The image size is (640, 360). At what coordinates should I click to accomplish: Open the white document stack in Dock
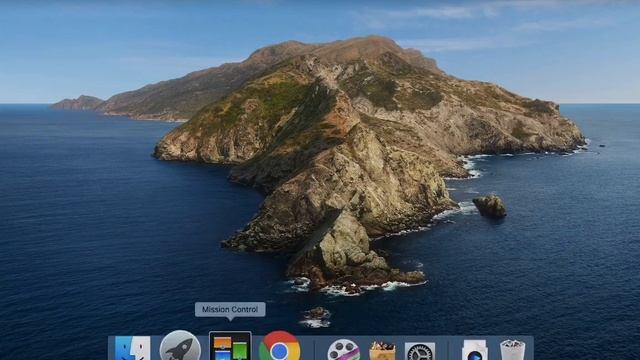(x=475, y=350)
